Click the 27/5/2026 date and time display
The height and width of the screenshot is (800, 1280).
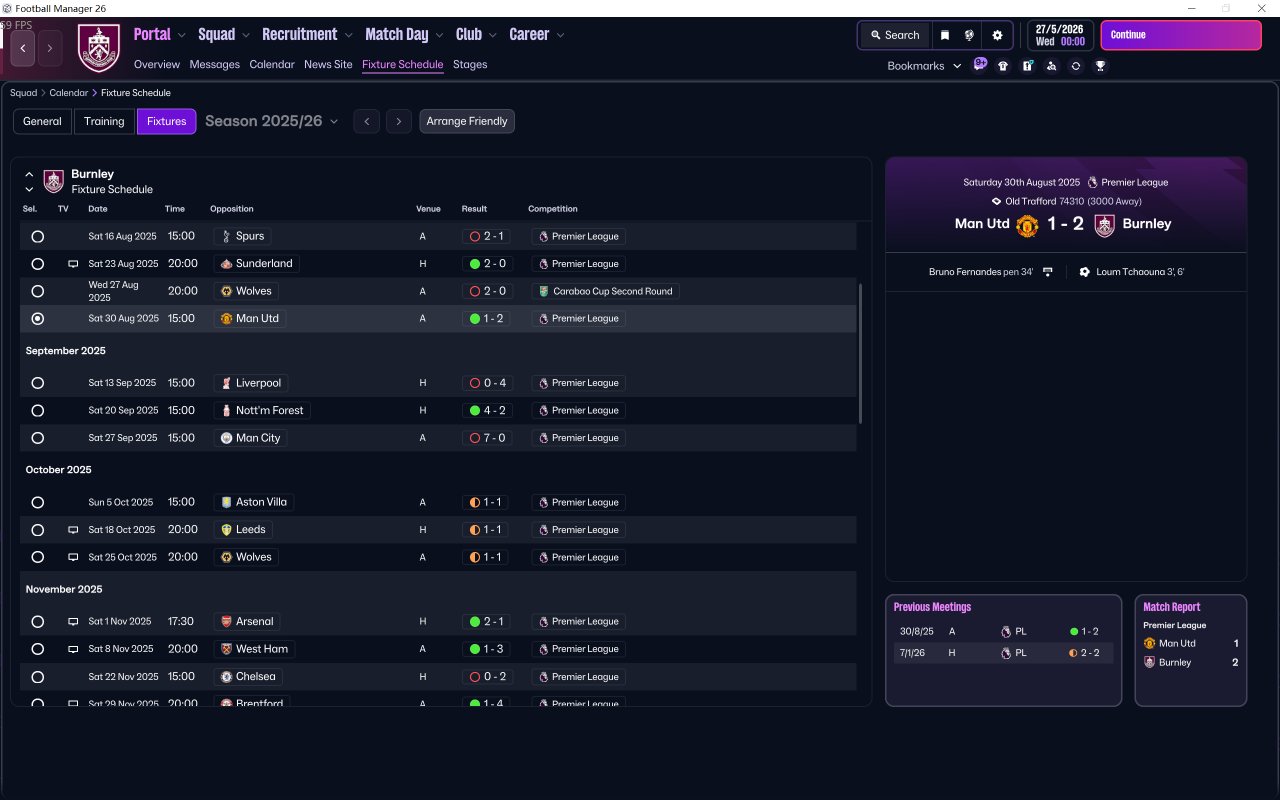pos(1061,35)
